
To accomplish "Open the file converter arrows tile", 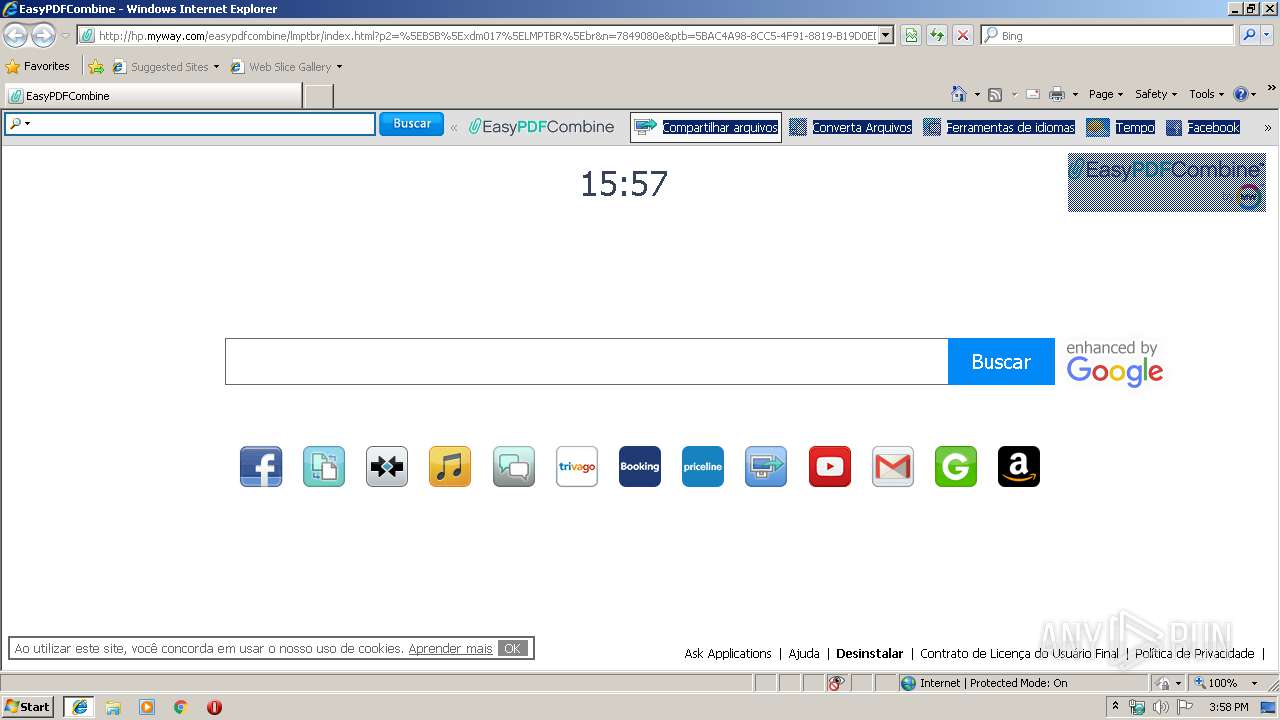I will pos(387,467).
